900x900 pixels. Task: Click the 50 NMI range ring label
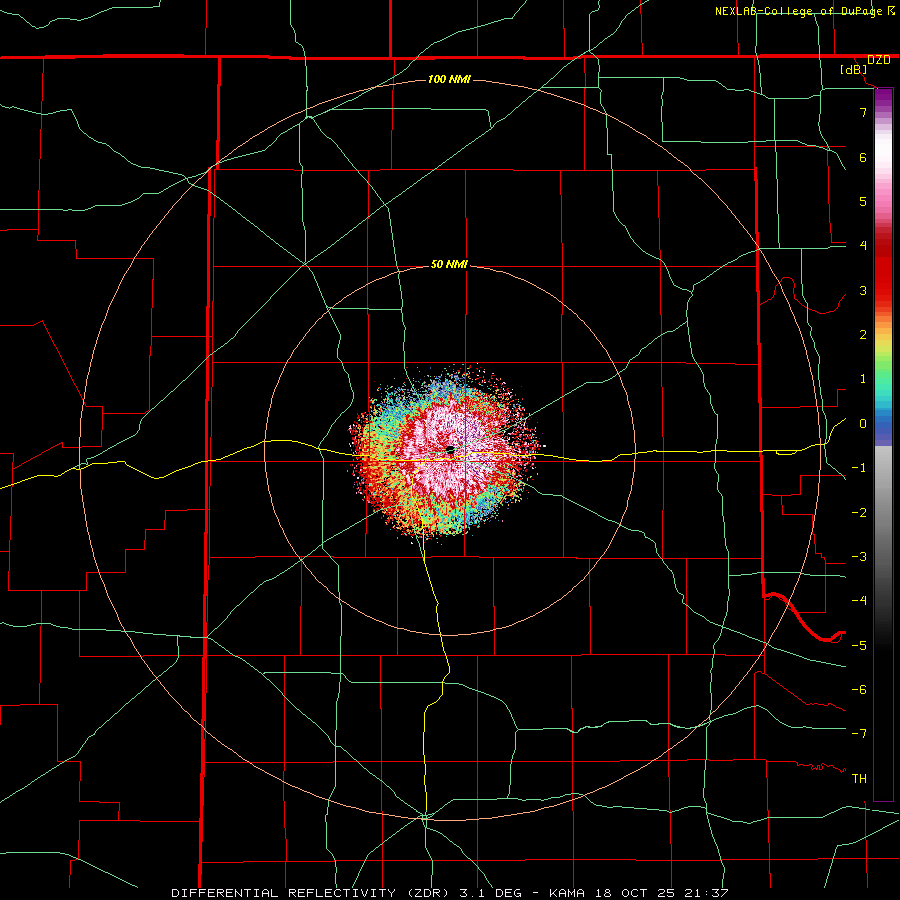(449, 264)
